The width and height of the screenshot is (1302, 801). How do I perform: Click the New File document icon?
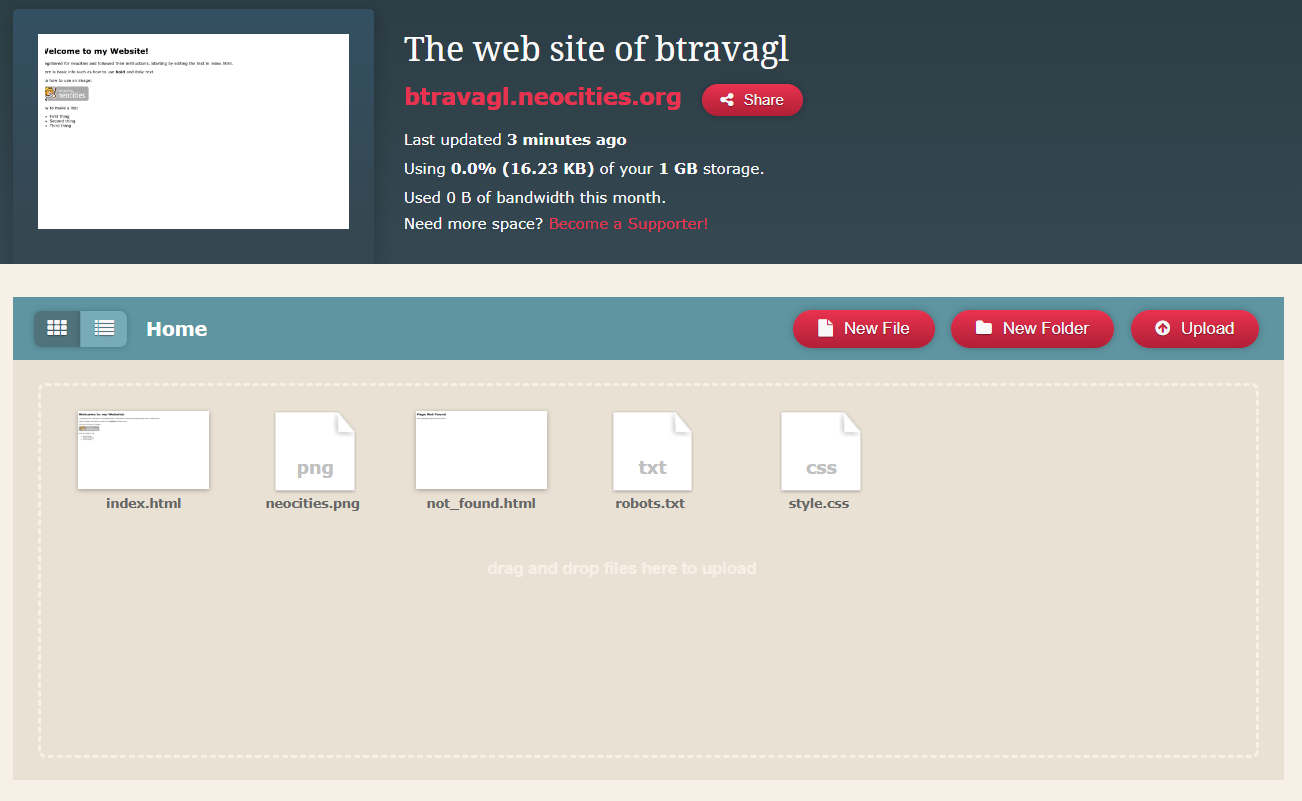[823, 327]
